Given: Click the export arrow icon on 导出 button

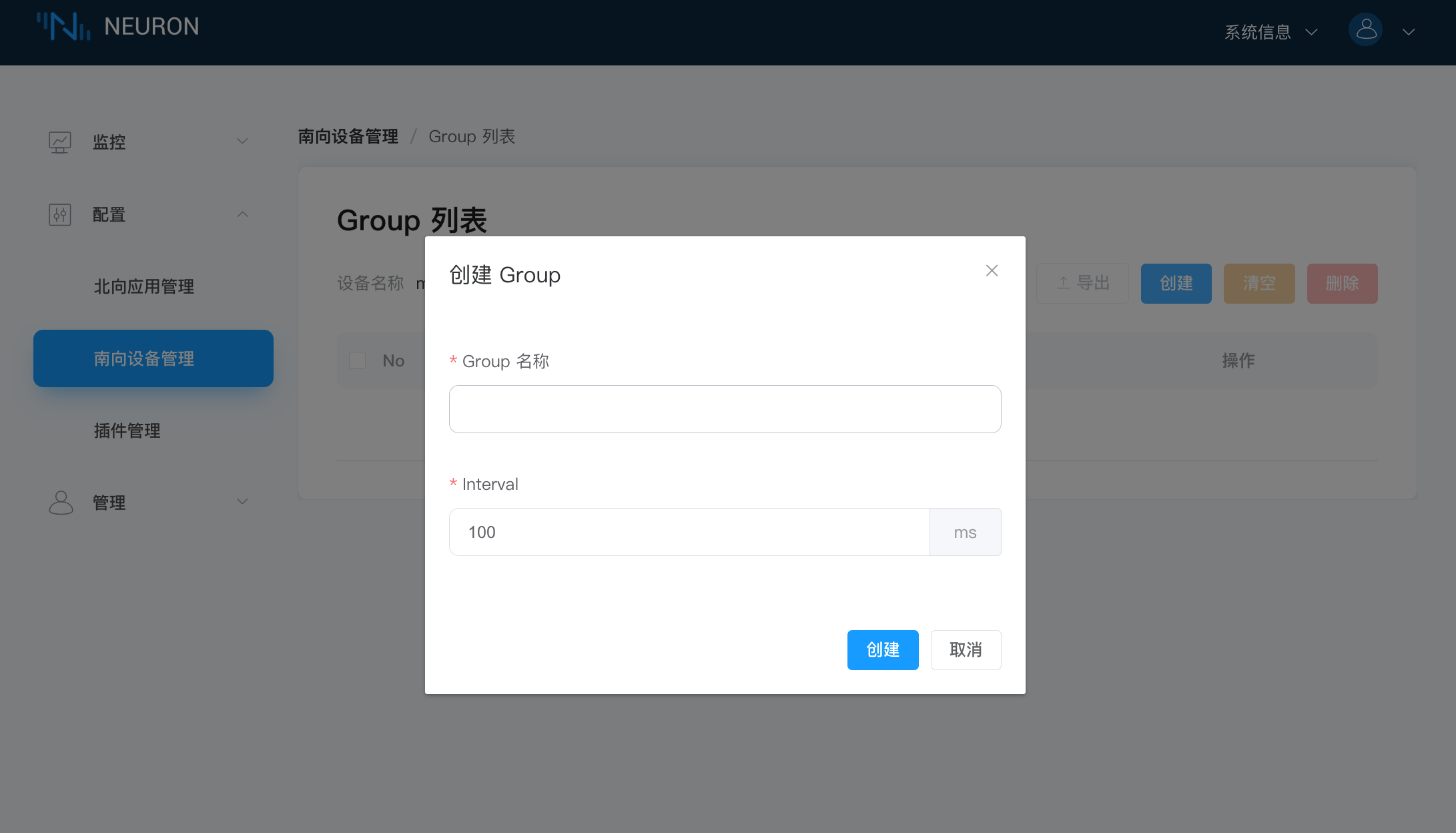Looking at the screenshot, I should (1062, 283).
